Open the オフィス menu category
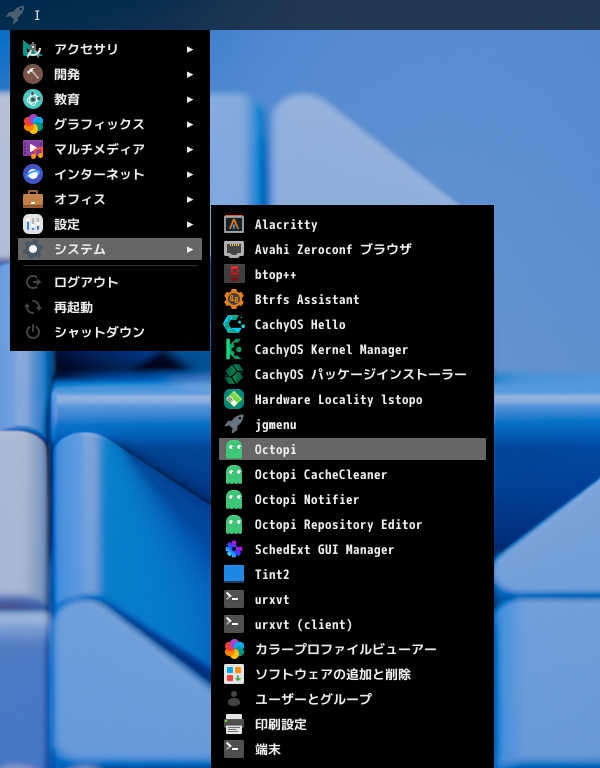This screenshot has width=600, height=768. tap(110, 199)
